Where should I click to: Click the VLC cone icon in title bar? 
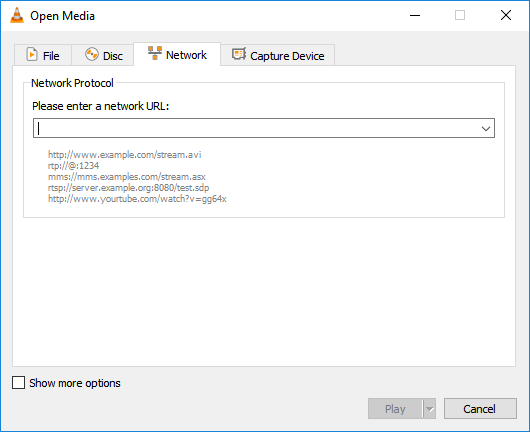pos(17,16)
